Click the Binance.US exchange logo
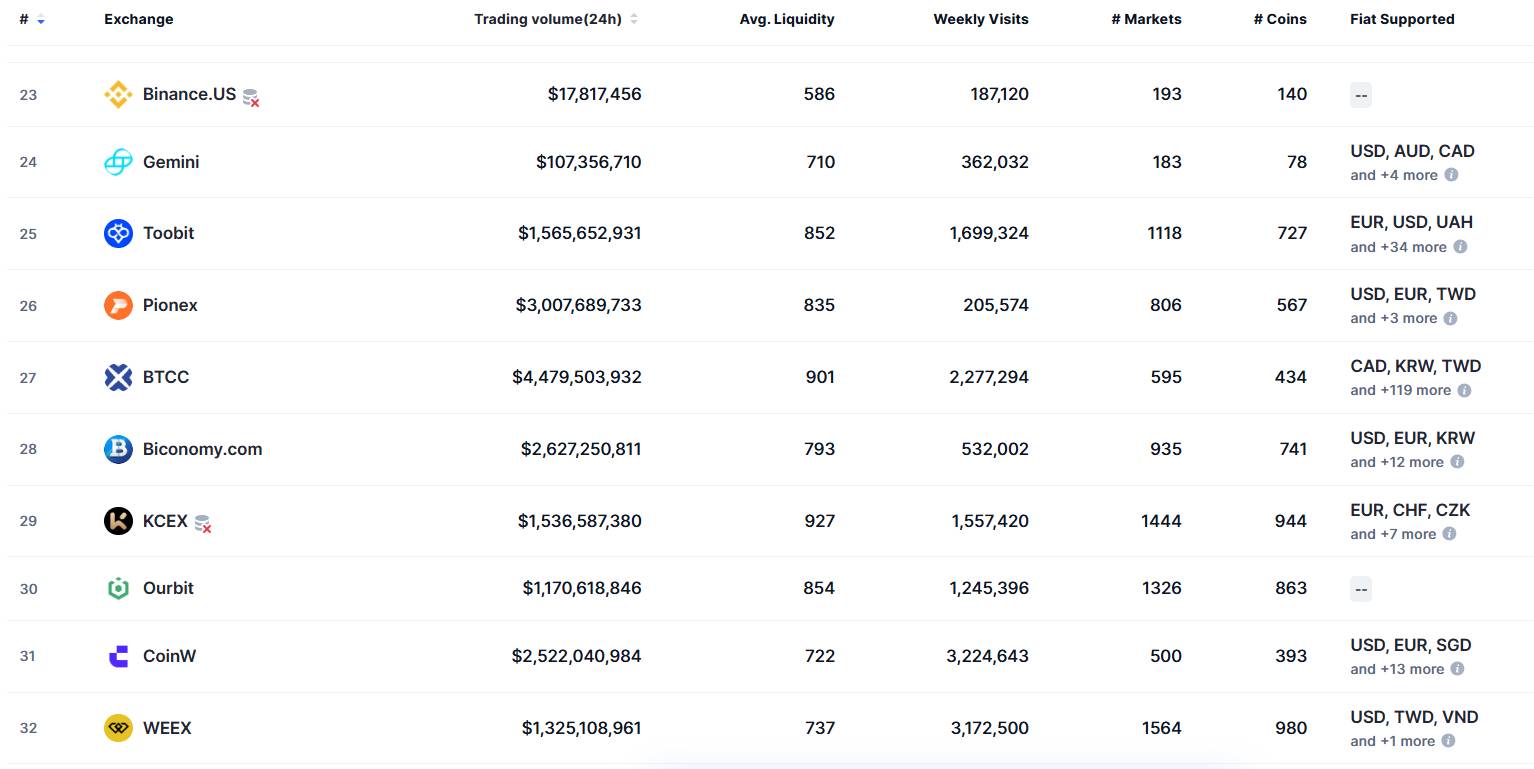This screenshot has width=1534, height=769. [x=119, y=94]
